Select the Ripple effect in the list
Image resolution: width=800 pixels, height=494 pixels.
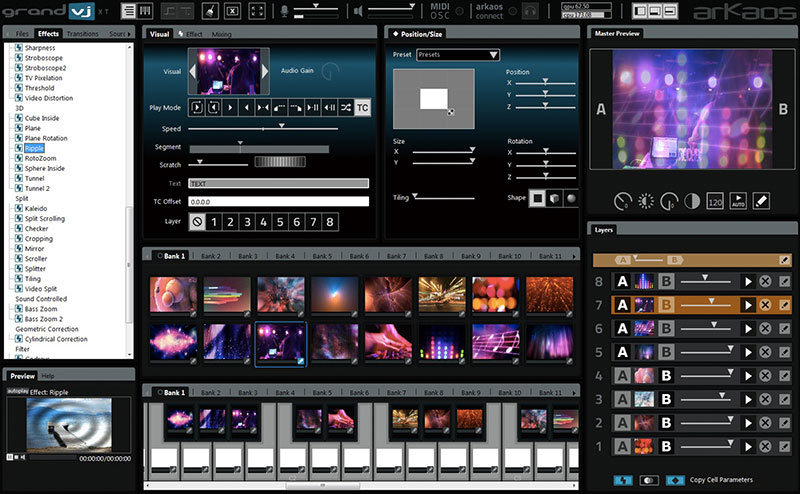point(34,148)
